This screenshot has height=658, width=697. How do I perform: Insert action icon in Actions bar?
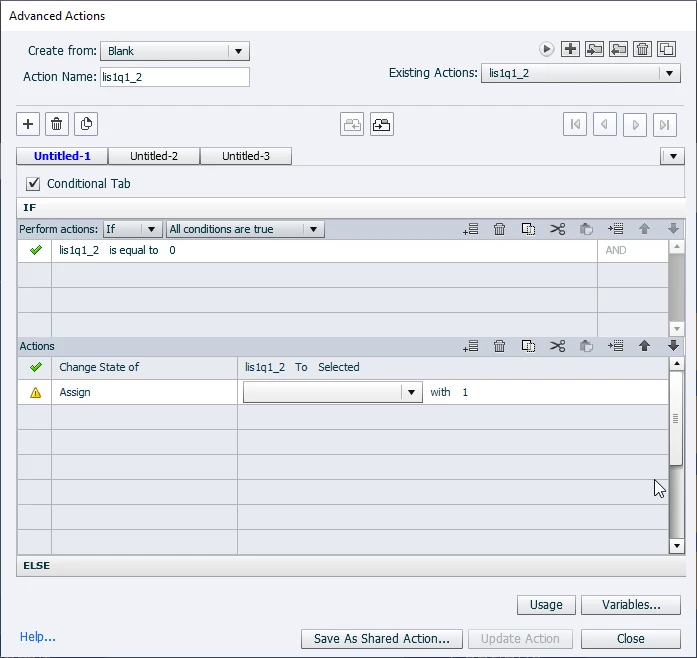point(616,346)
